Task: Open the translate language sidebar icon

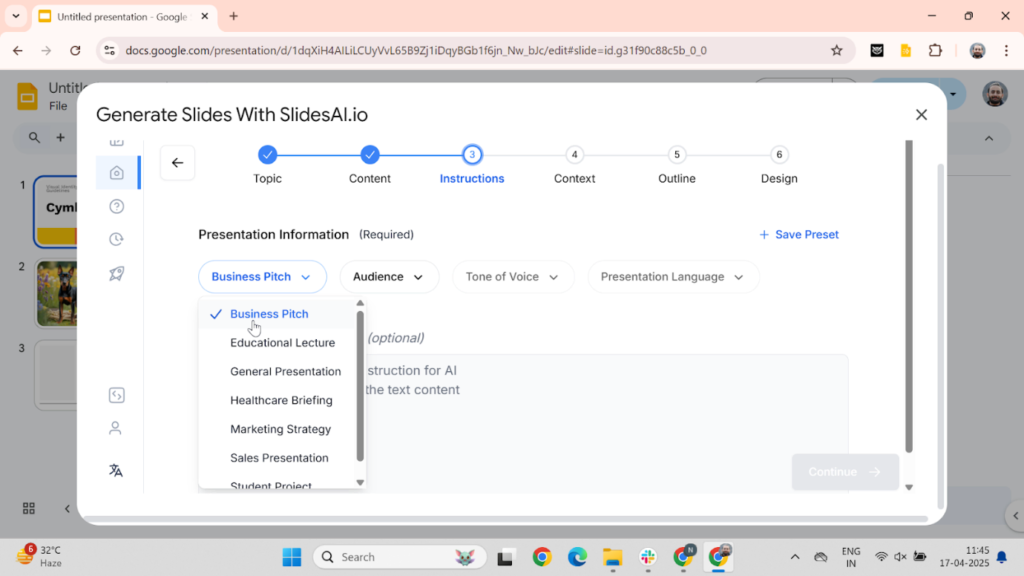Action: [x=116, y=470]
